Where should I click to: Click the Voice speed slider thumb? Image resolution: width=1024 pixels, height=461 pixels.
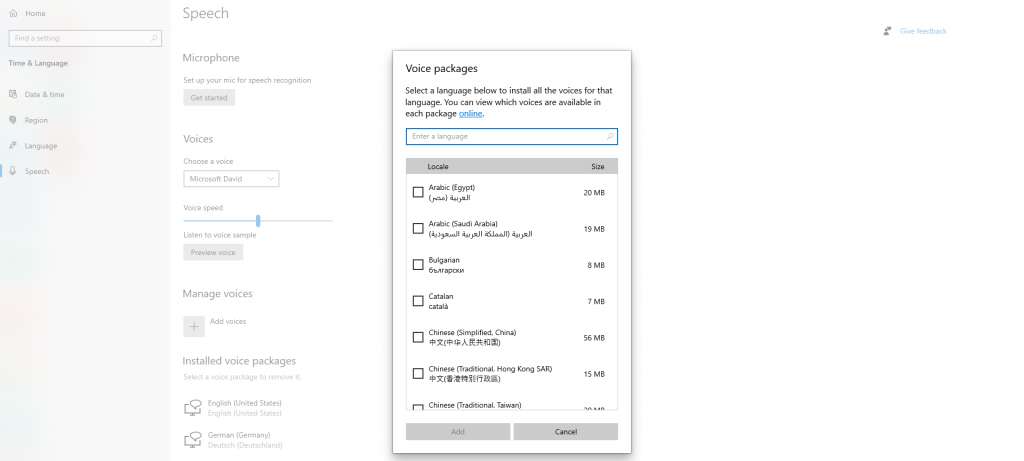click(x=258, y=221)
